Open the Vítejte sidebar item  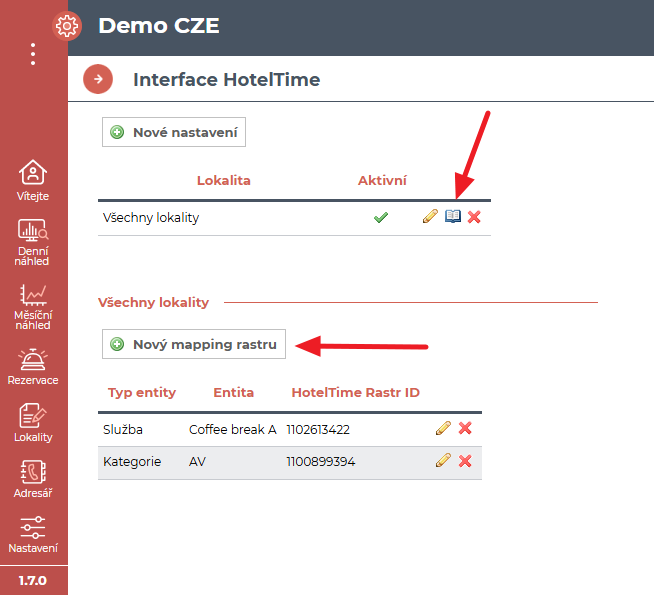(33, 181)
